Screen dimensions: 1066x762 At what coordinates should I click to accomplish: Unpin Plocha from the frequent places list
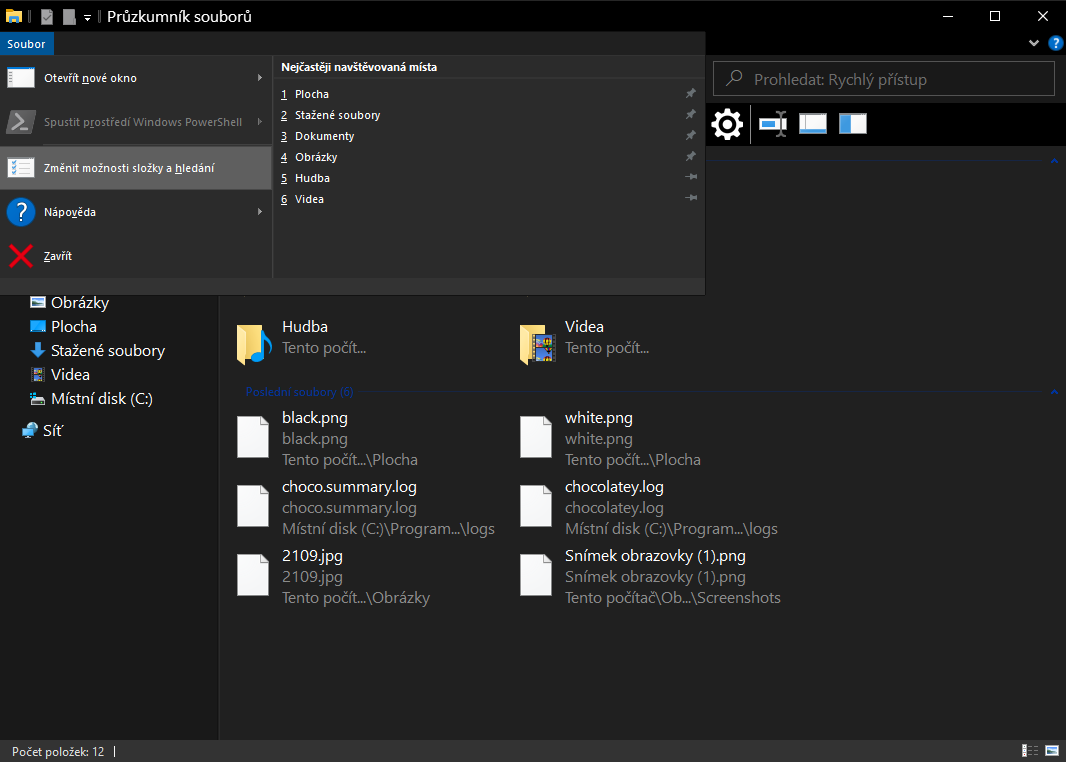pyautogui.click(x=690, y=94)
